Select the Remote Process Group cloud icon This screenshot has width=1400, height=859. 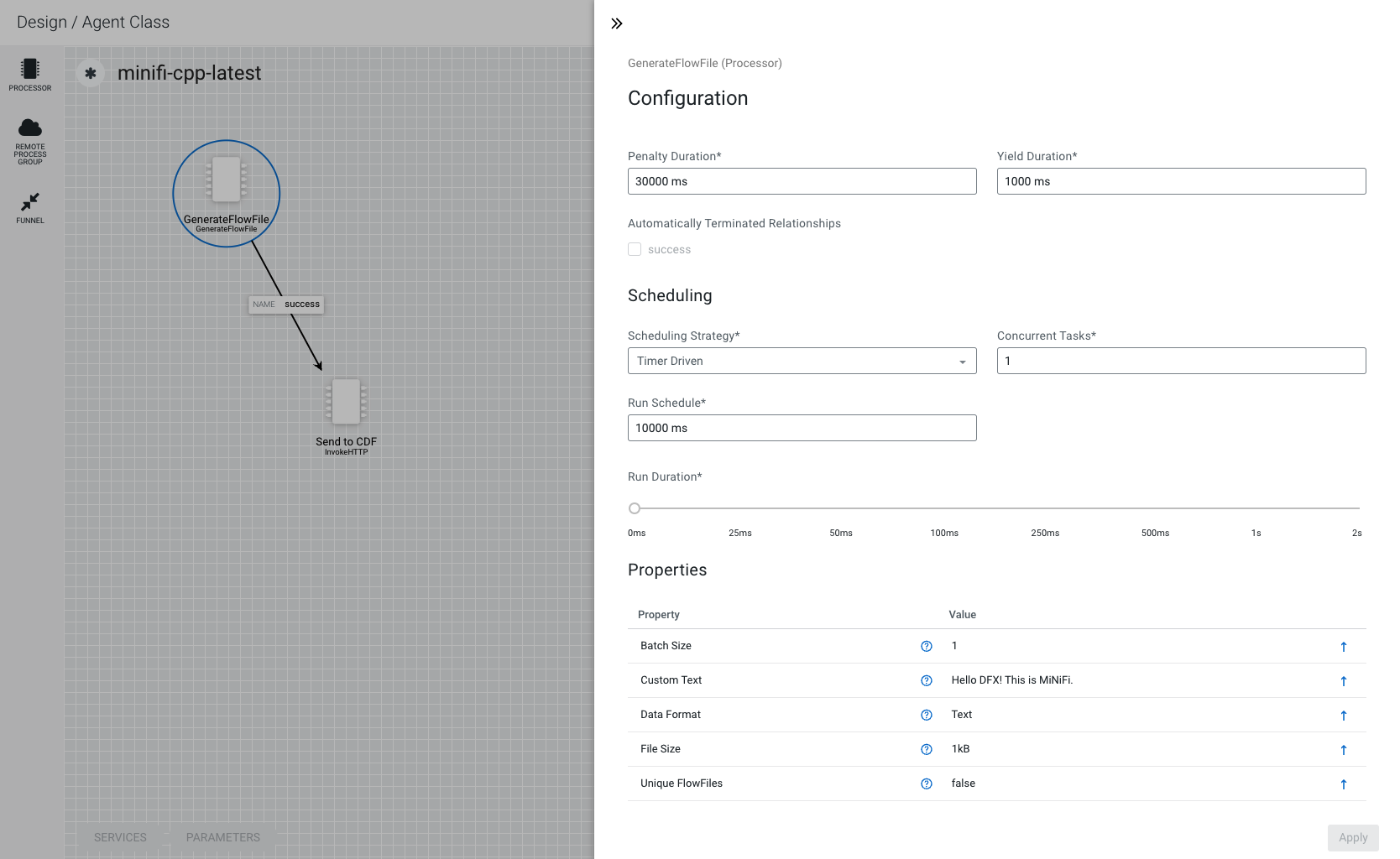pyautogui.click(x=30, y=128)
